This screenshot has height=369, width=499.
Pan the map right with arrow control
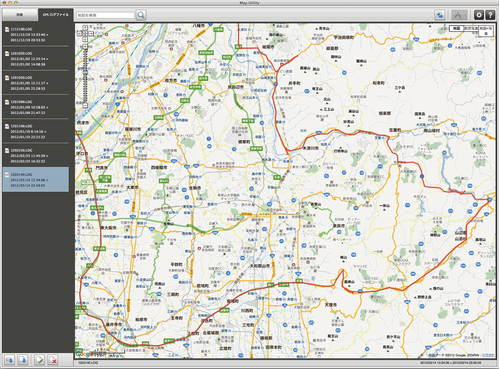91,33
